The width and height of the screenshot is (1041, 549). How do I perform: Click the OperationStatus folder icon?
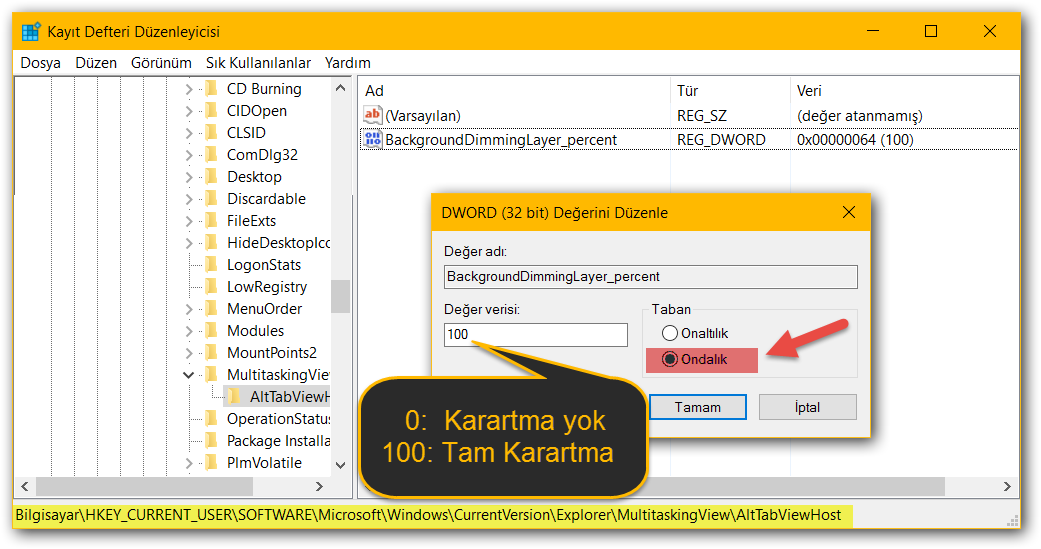coord(212,418)
